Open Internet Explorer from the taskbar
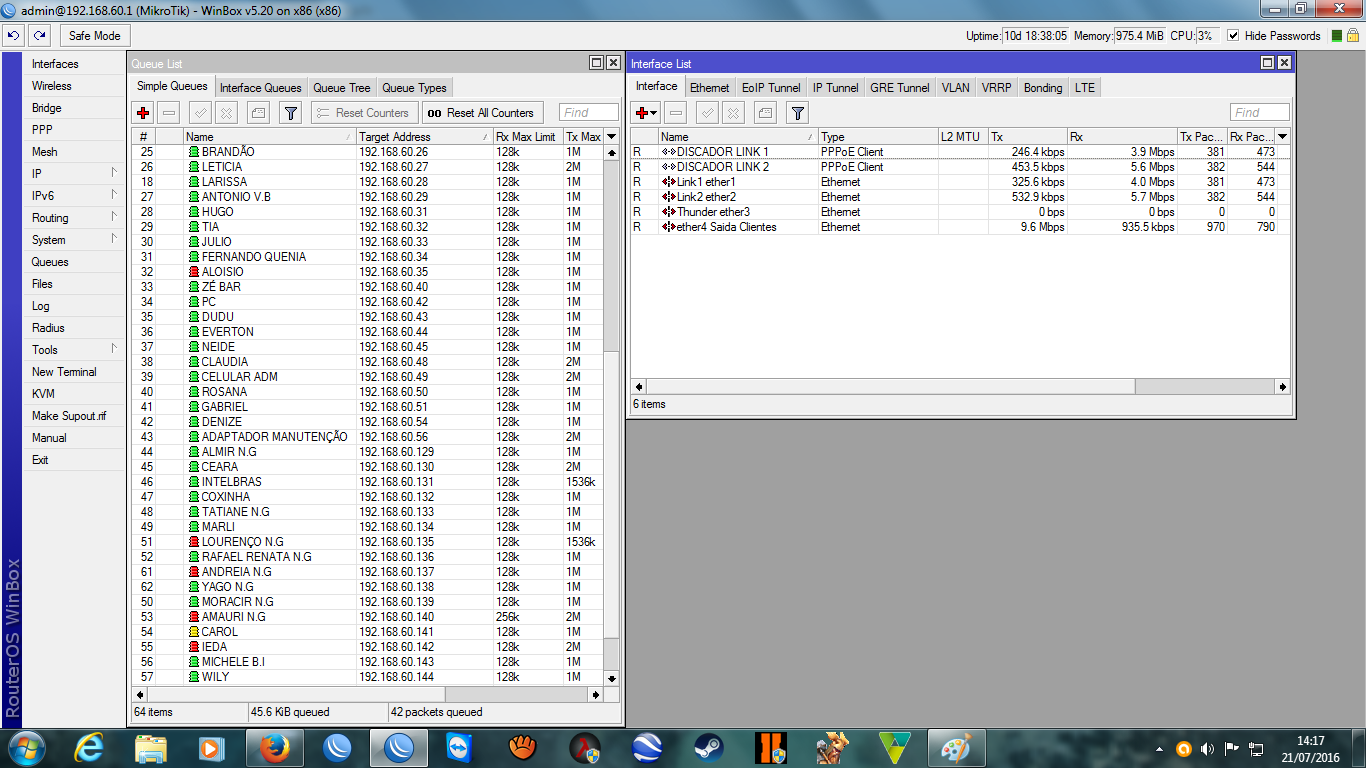 pyautogui.click(x=89, y=747)
